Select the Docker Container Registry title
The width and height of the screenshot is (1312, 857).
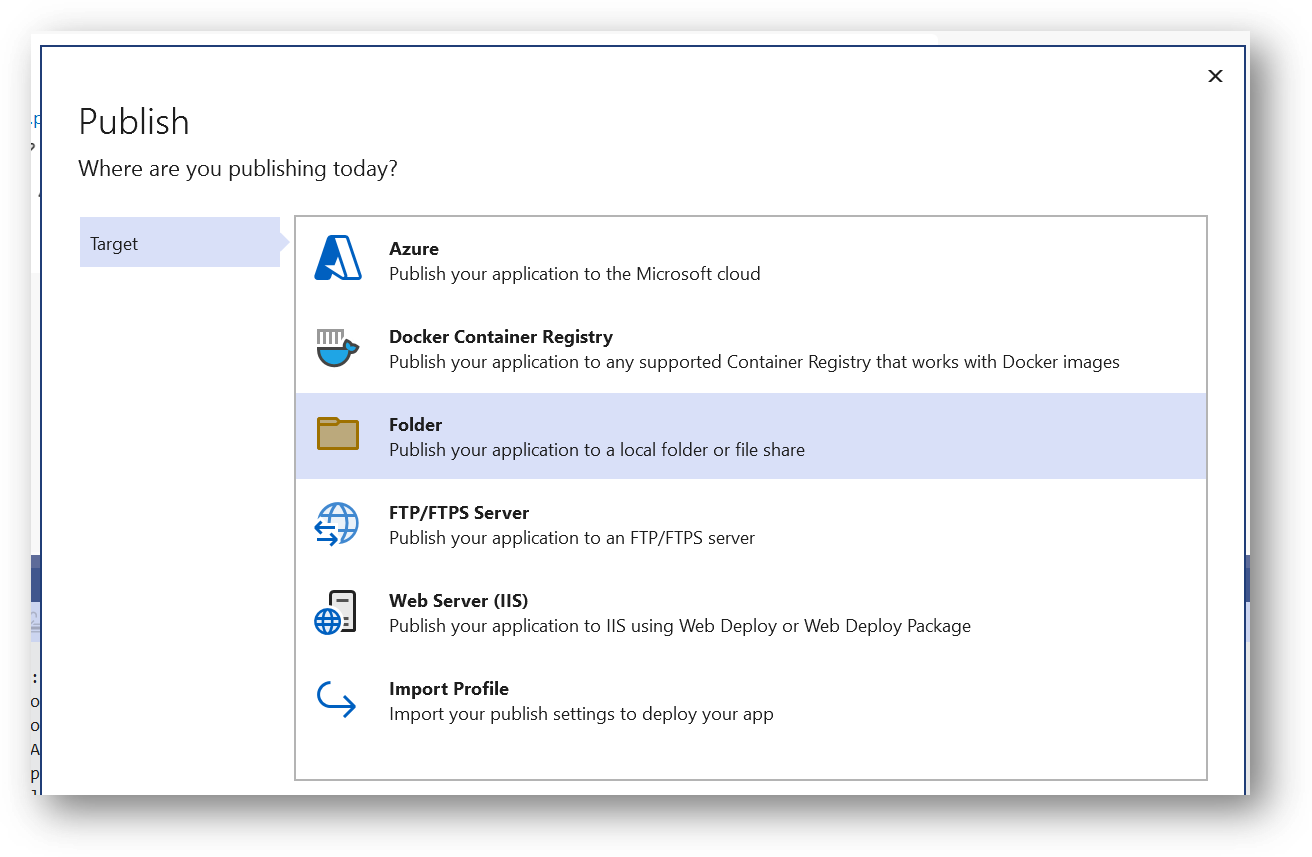[x=500, y=337]
